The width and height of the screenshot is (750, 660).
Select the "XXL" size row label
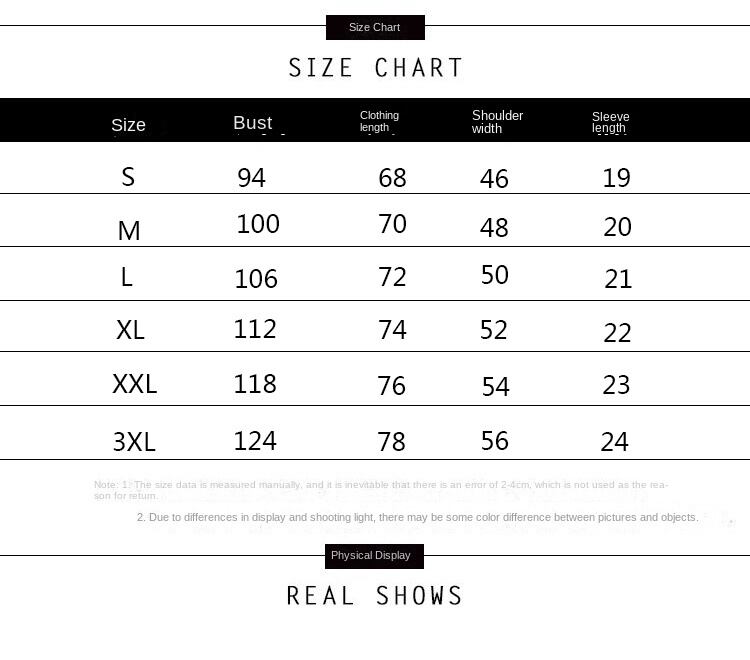pyautogui.click(x=135, y=384)
